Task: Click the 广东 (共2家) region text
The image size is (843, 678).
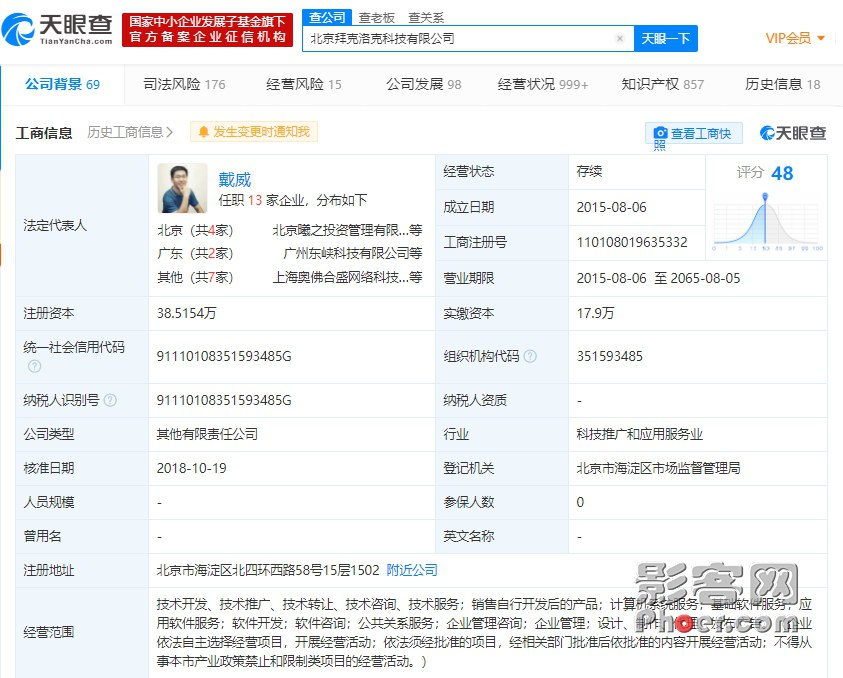Action: click(x=195, y=253)
